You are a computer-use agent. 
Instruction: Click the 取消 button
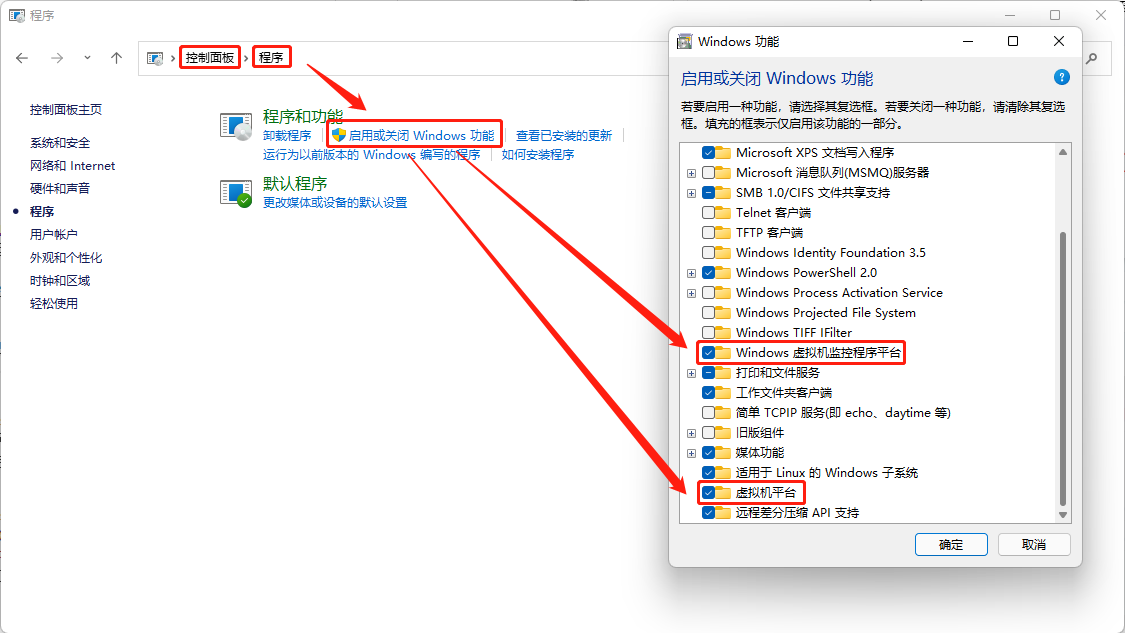pyautogui.click(x=1034, y=545)
